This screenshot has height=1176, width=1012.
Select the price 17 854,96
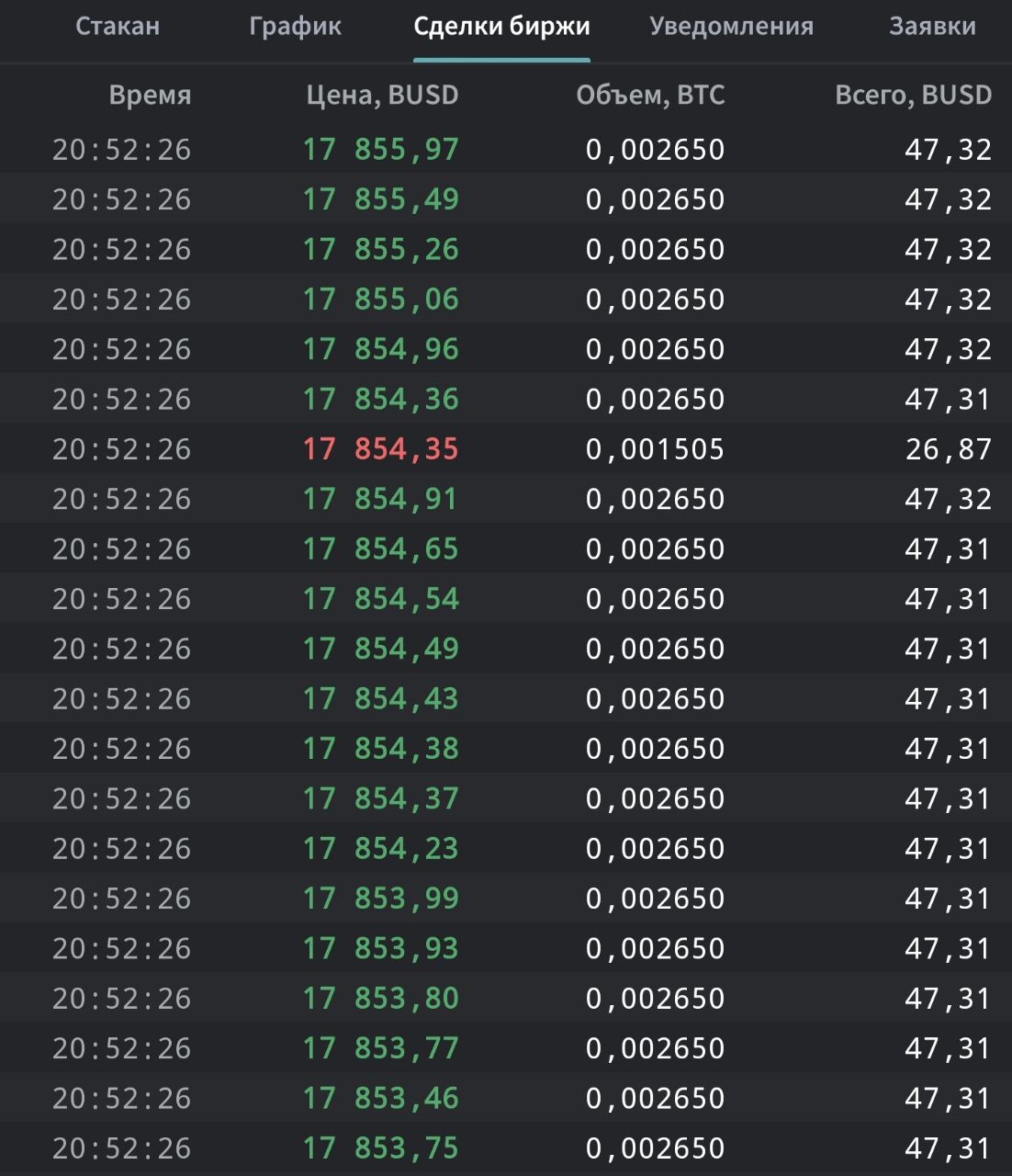pyautogui.click(x=381, y=349)
